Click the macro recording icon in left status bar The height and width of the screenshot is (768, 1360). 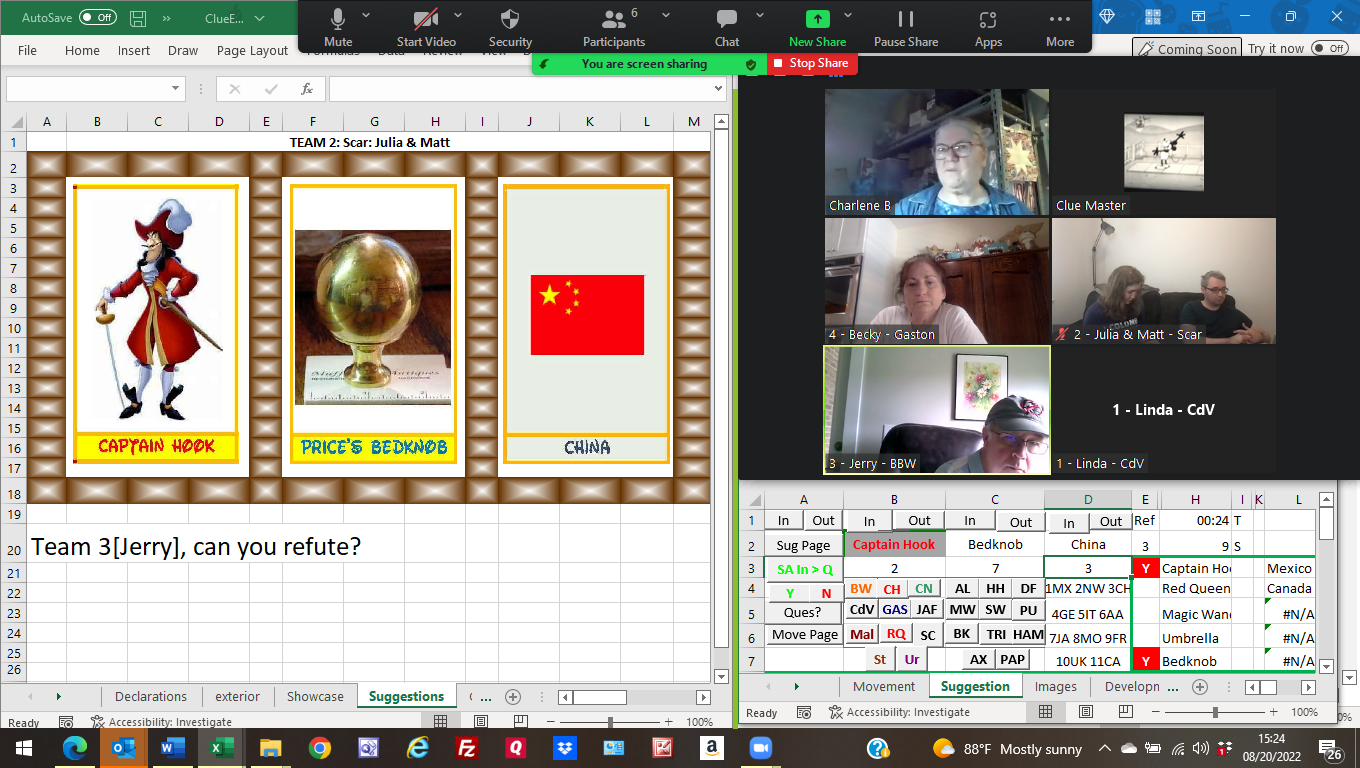point(66,722)
